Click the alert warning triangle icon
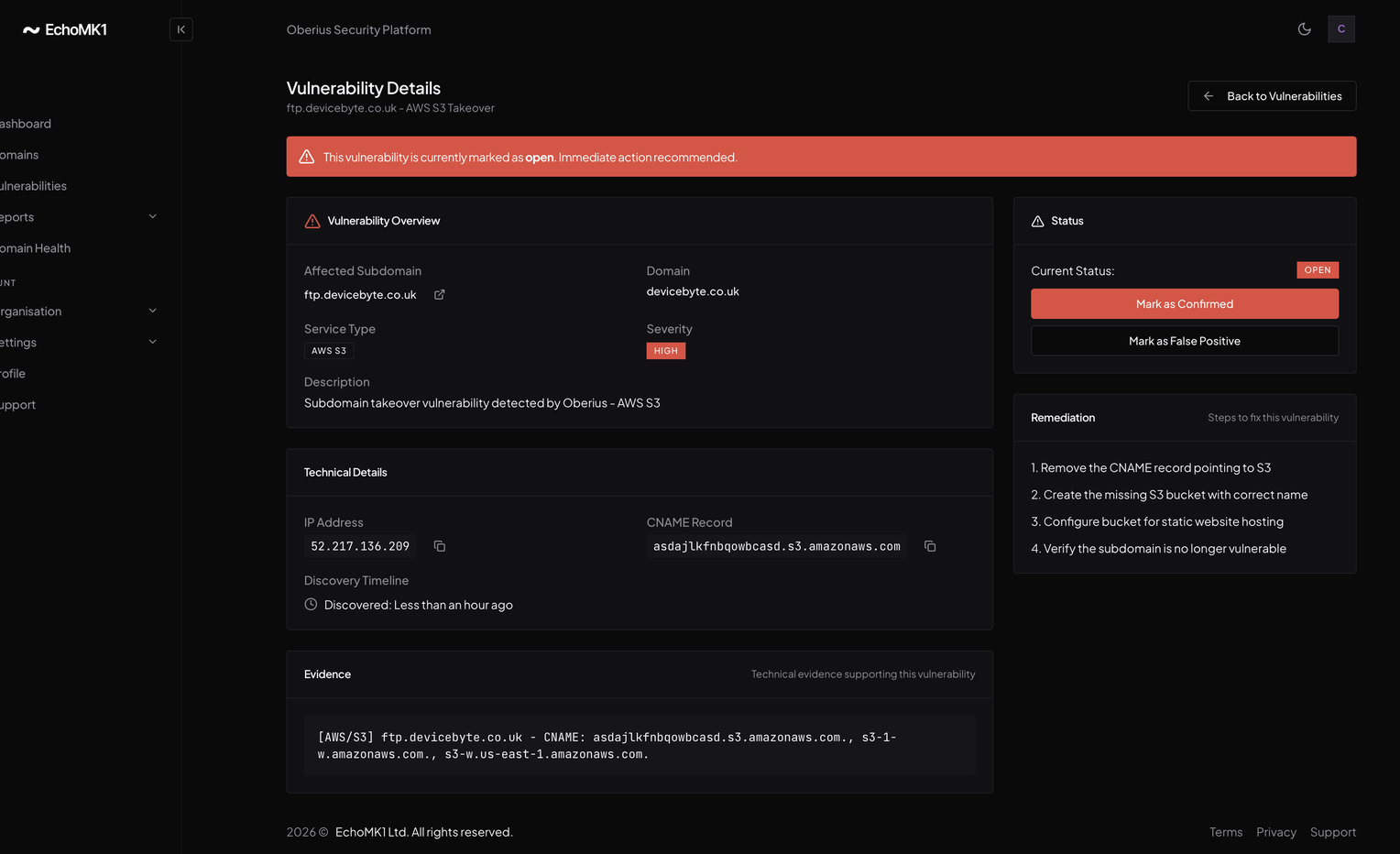The height and width of the screenshot is (854, 1400). pos(307,157)
